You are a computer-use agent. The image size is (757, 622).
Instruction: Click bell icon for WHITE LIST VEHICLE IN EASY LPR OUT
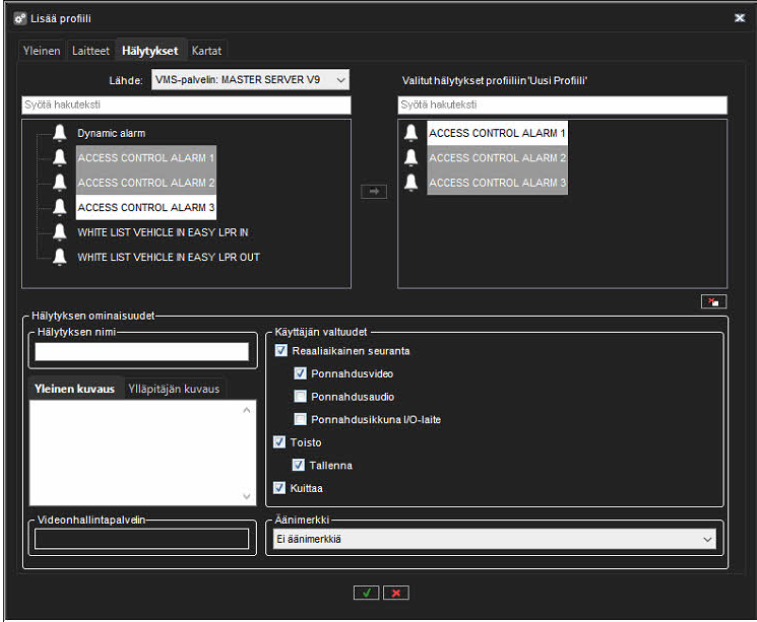pyautogui.click(x=59, y=258)
